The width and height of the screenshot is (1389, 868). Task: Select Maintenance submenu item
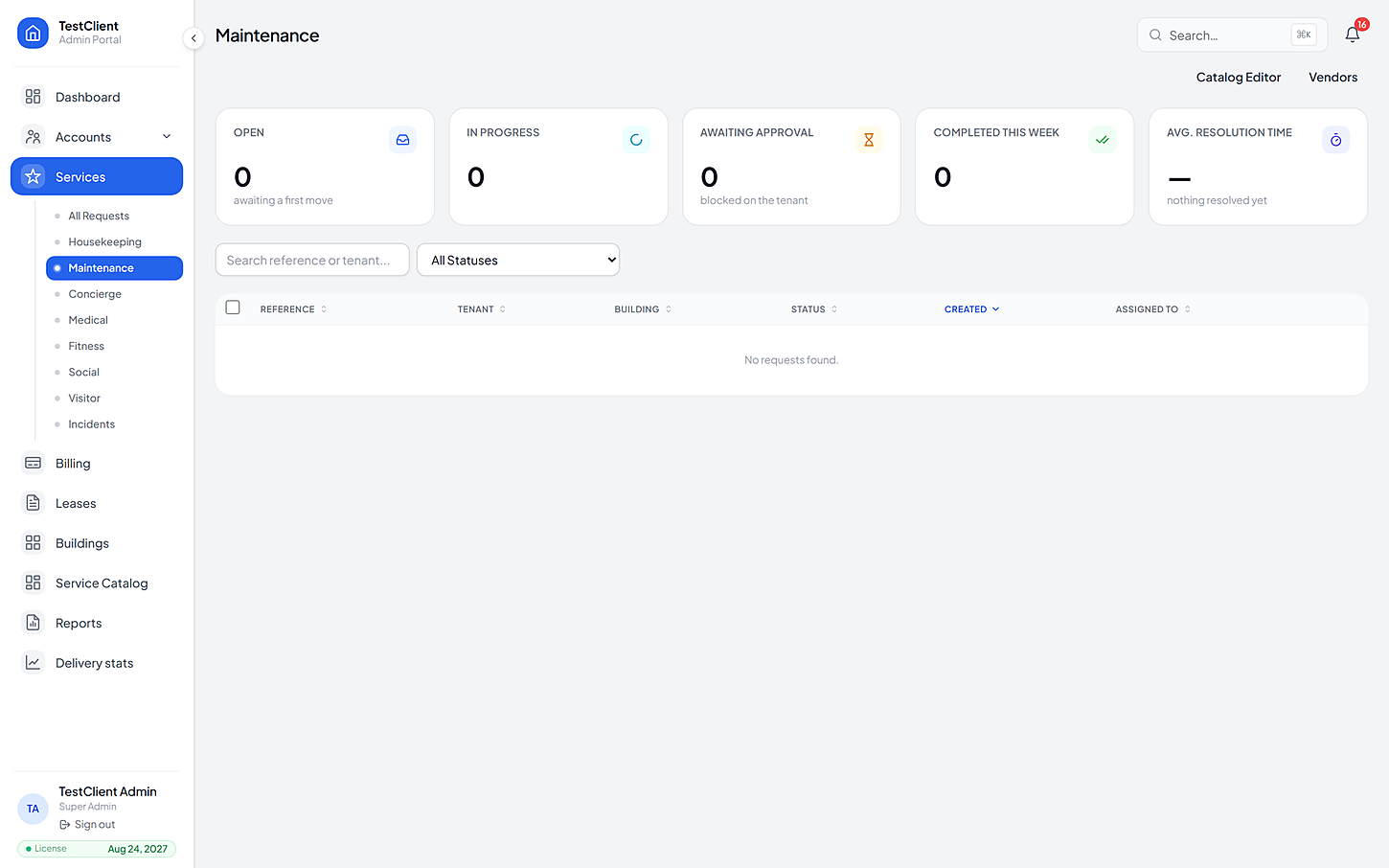[x=114, y=268]
